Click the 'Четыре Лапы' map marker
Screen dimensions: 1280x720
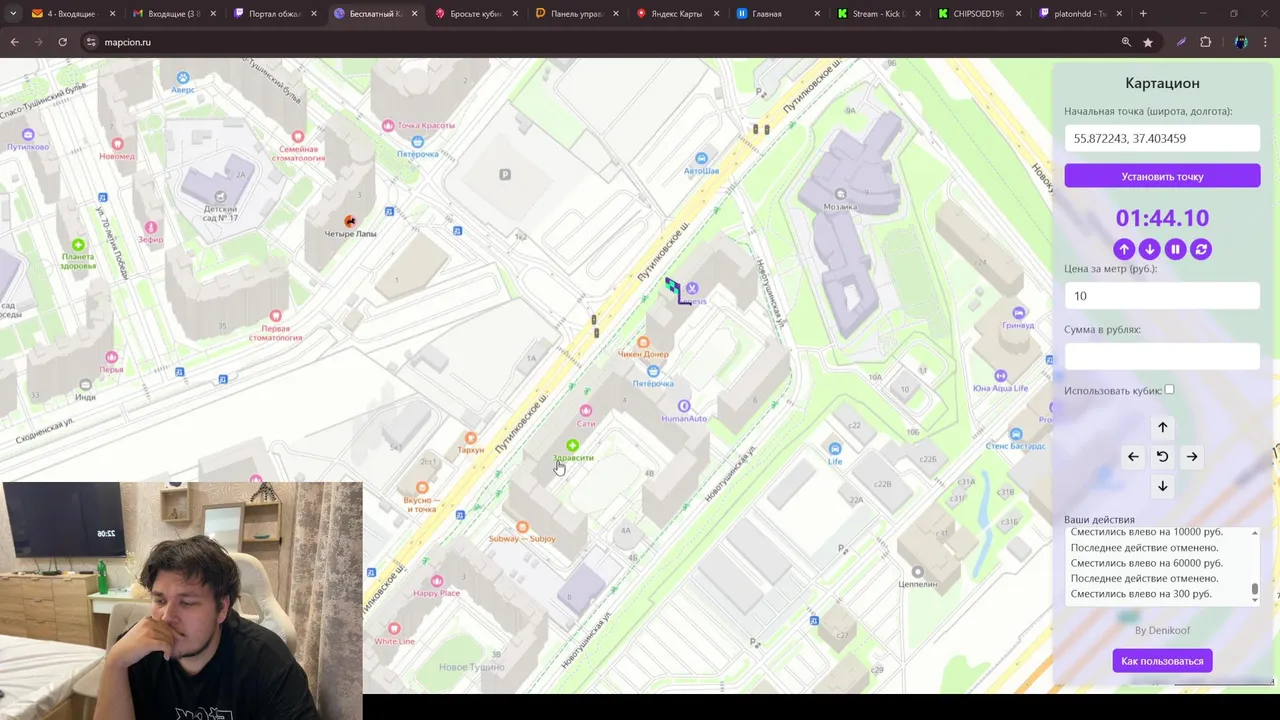[350, 221]
